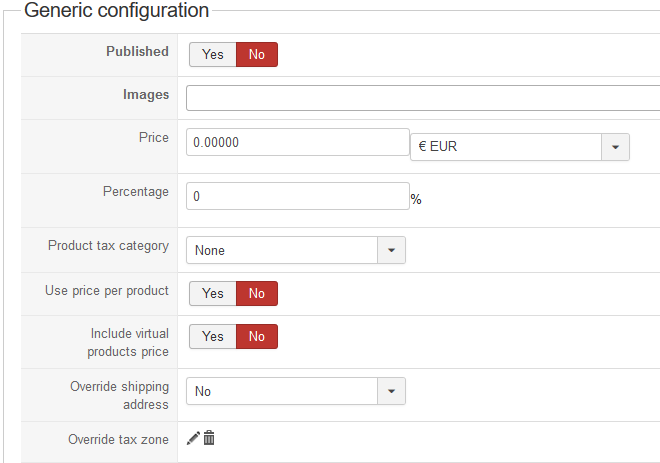Image resolution: width=660 pixels, height=463 pixels.
Task: Click the Percentage input field
Action: tap(298, 196)
